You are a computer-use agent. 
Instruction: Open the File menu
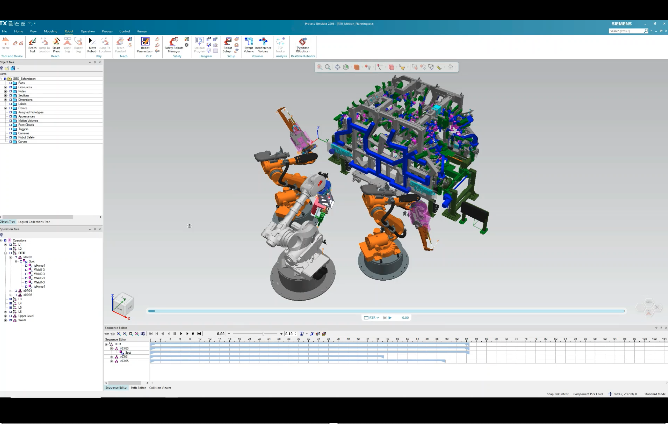coord(6,31)
